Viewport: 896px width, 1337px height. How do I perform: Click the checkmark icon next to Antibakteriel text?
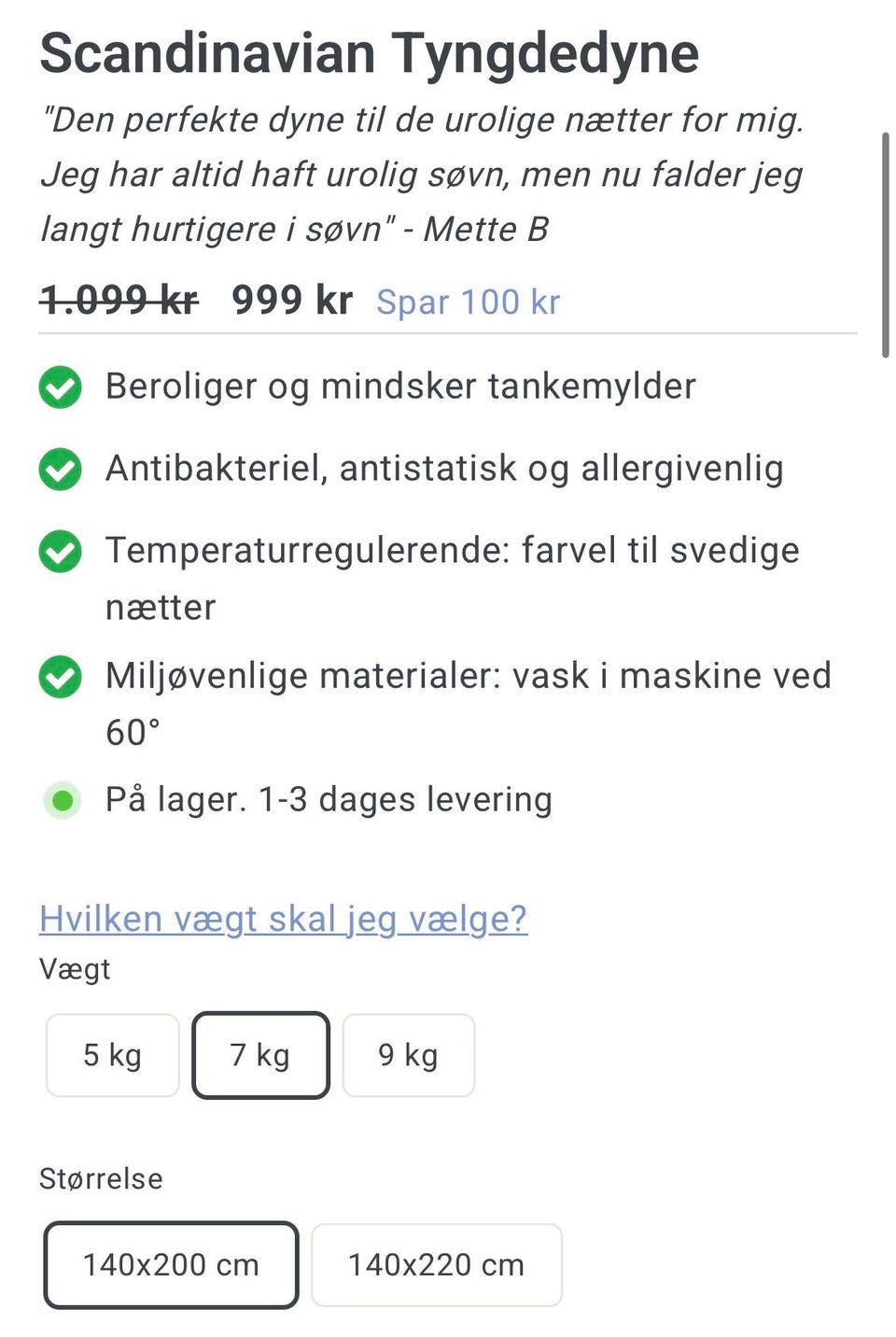[61, 469]
